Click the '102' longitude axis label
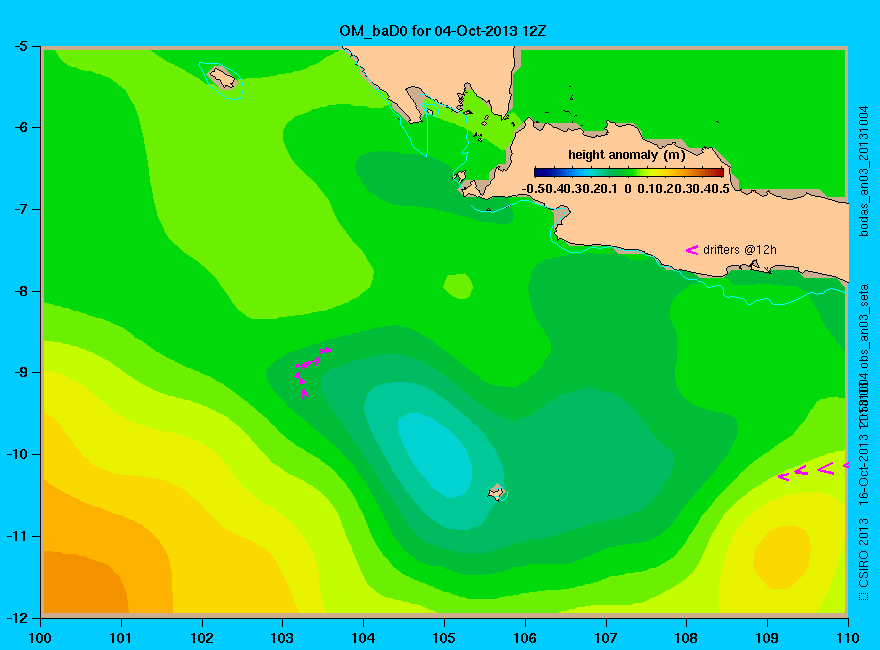The width and height of the screenshot is (880, 650). click(x=201, y=638)
